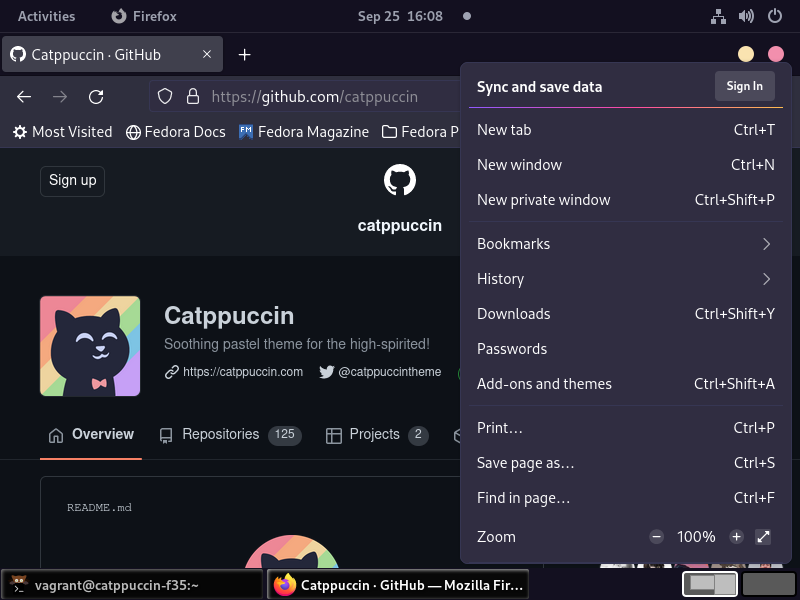This screenshot has width=800, height=600.
Task: Choose New window from the menu
Action: coord(626,165)
